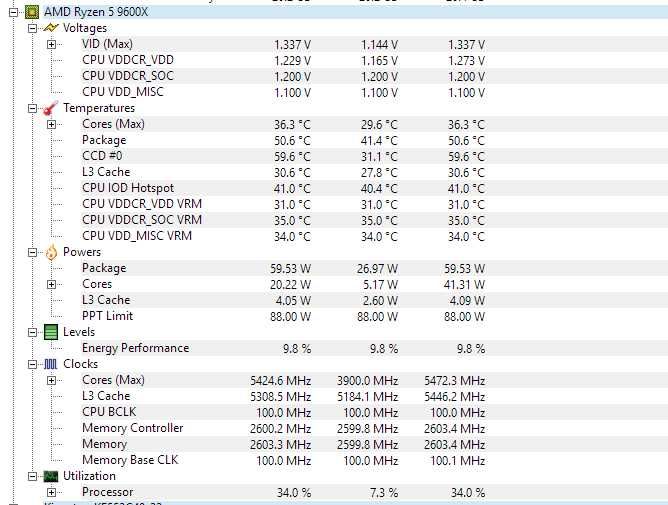Viewport: 668px width, 505px height.
Task: Select the Levels tree label
Action: [x=79, y=332]
